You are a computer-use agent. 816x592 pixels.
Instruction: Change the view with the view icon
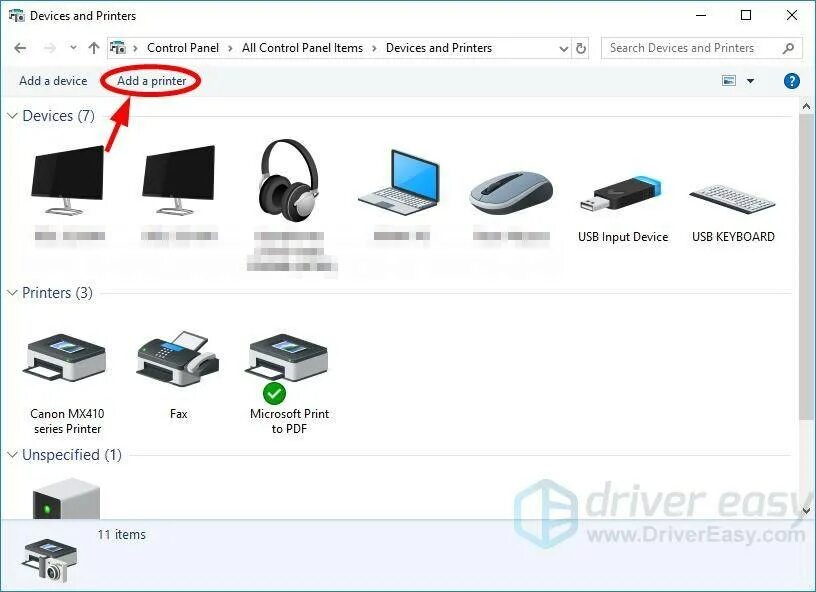pyautogui.click(x=729, y=81)
